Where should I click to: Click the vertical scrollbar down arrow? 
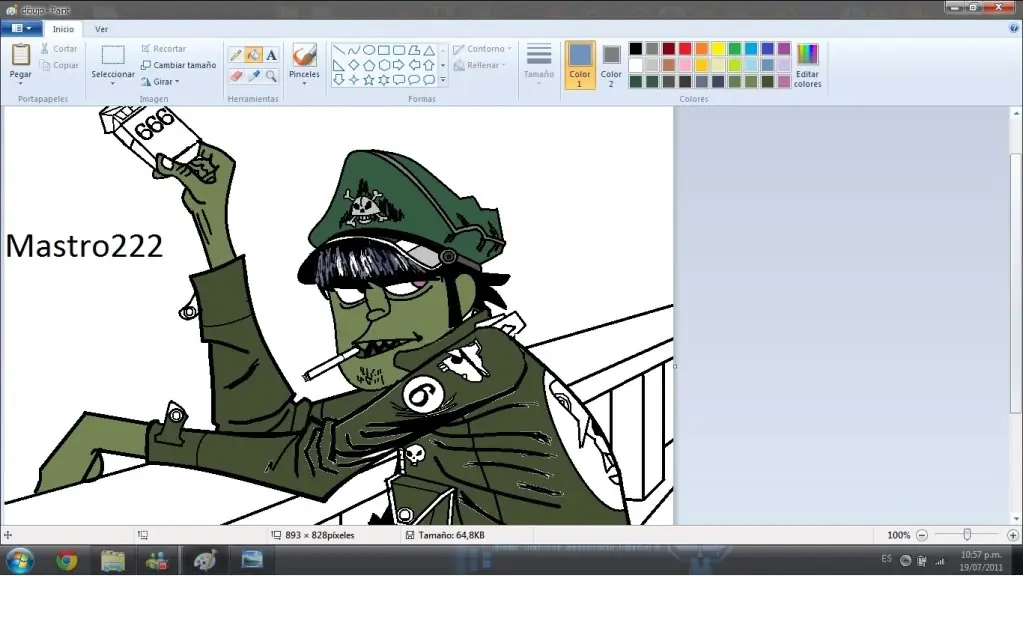1016,519
